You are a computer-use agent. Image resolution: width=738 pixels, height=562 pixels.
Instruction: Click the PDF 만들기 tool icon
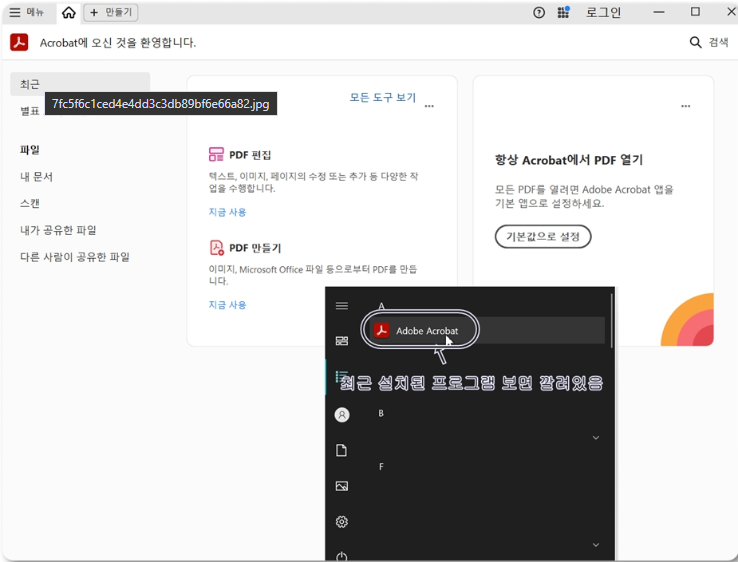pos(216,248)
